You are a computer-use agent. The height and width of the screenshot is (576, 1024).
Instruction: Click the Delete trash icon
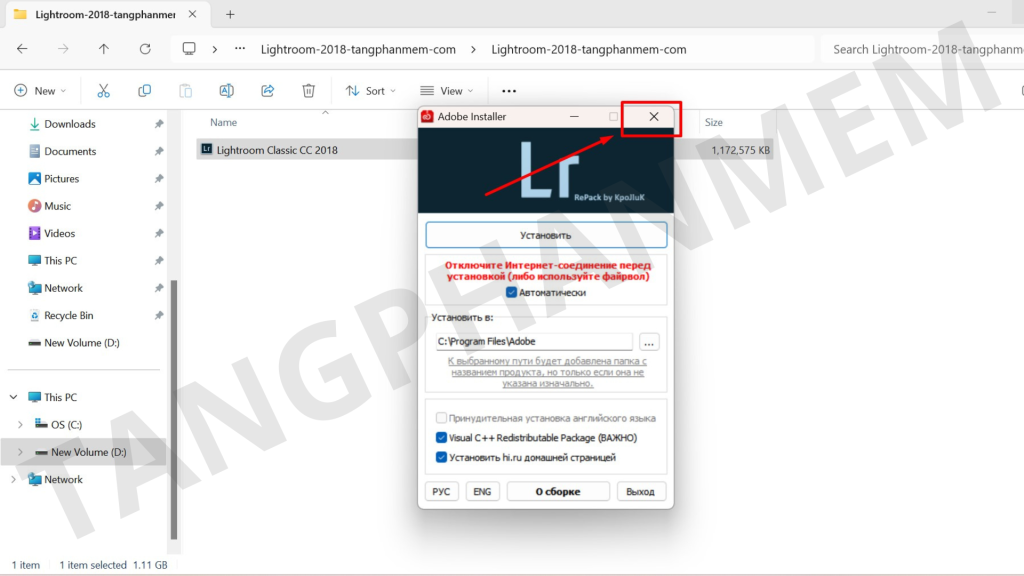[x=308, y=91]
